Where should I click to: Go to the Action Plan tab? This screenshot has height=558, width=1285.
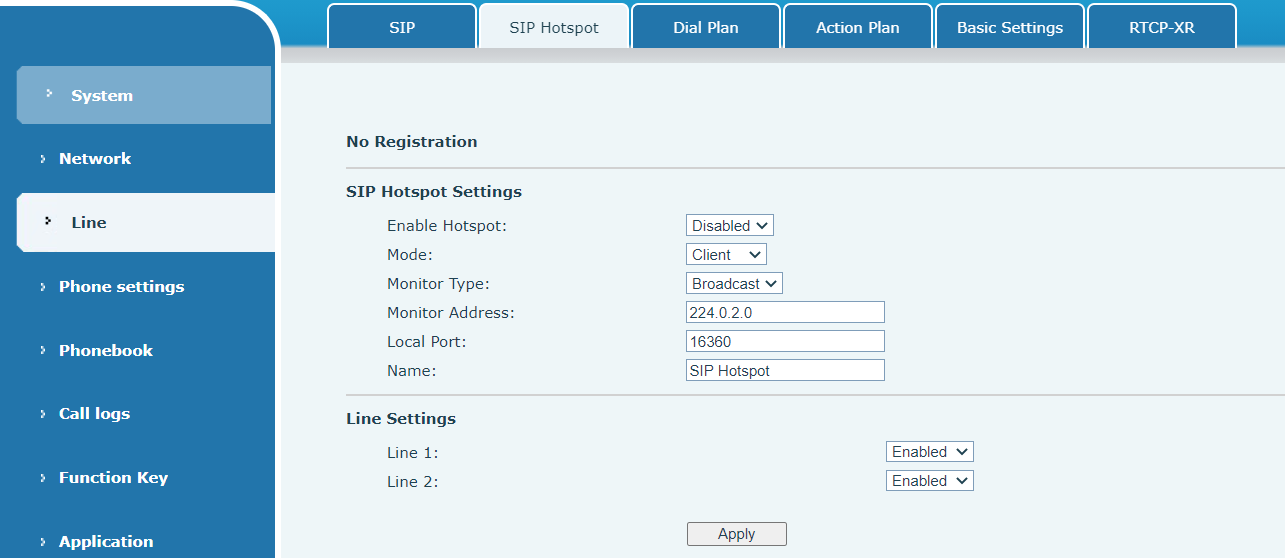[858, 27]
